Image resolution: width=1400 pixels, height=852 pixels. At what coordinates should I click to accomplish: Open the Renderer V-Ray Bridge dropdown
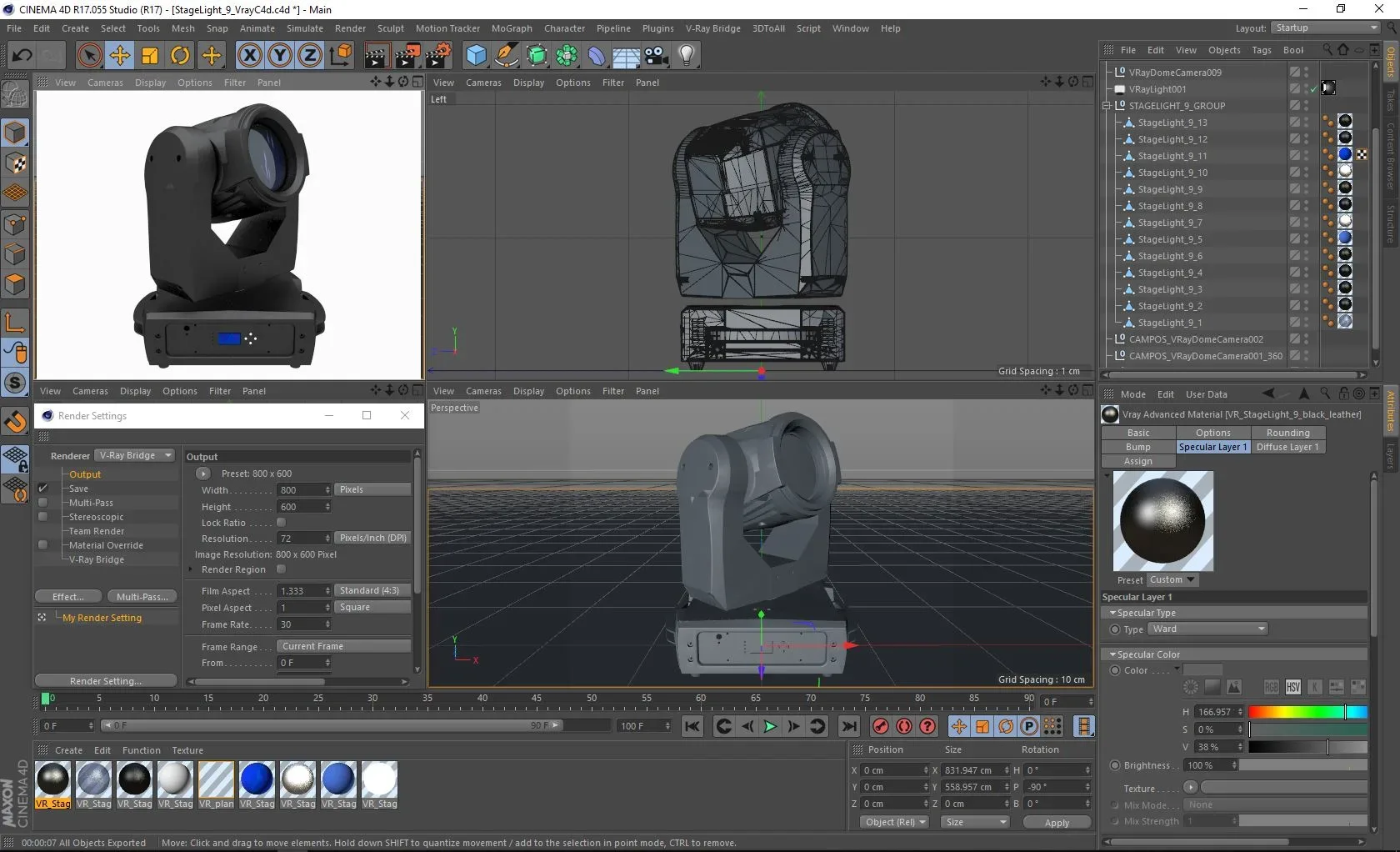(134, 455)
